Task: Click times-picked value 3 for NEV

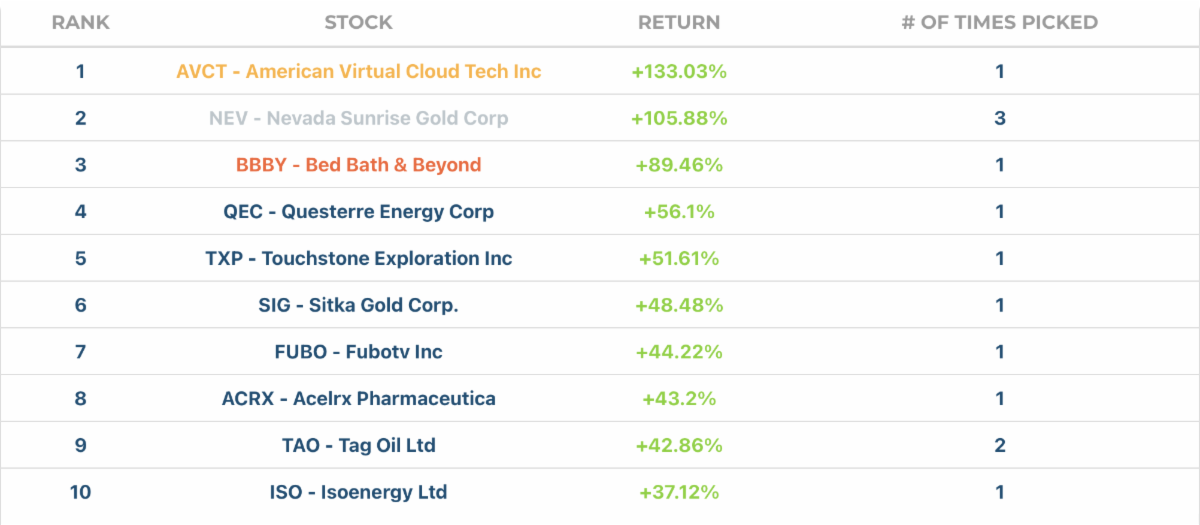Action: pos(999,118)
